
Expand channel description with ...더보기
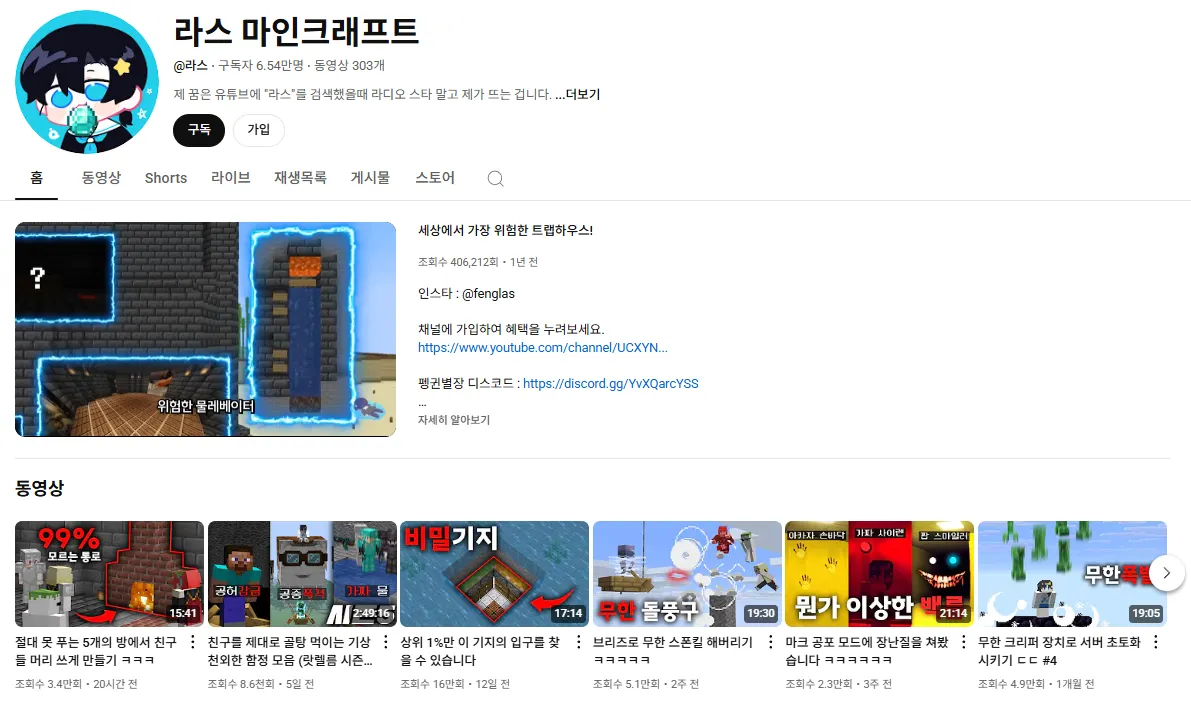pos(577,94)
